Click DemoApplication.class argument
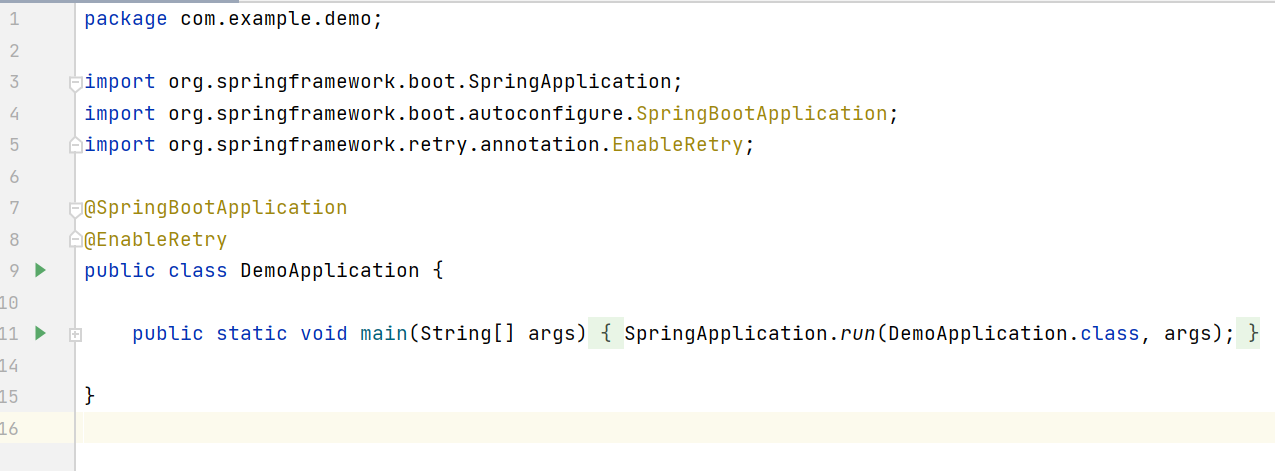1275x471 pixels. (x=1013, y=334)
